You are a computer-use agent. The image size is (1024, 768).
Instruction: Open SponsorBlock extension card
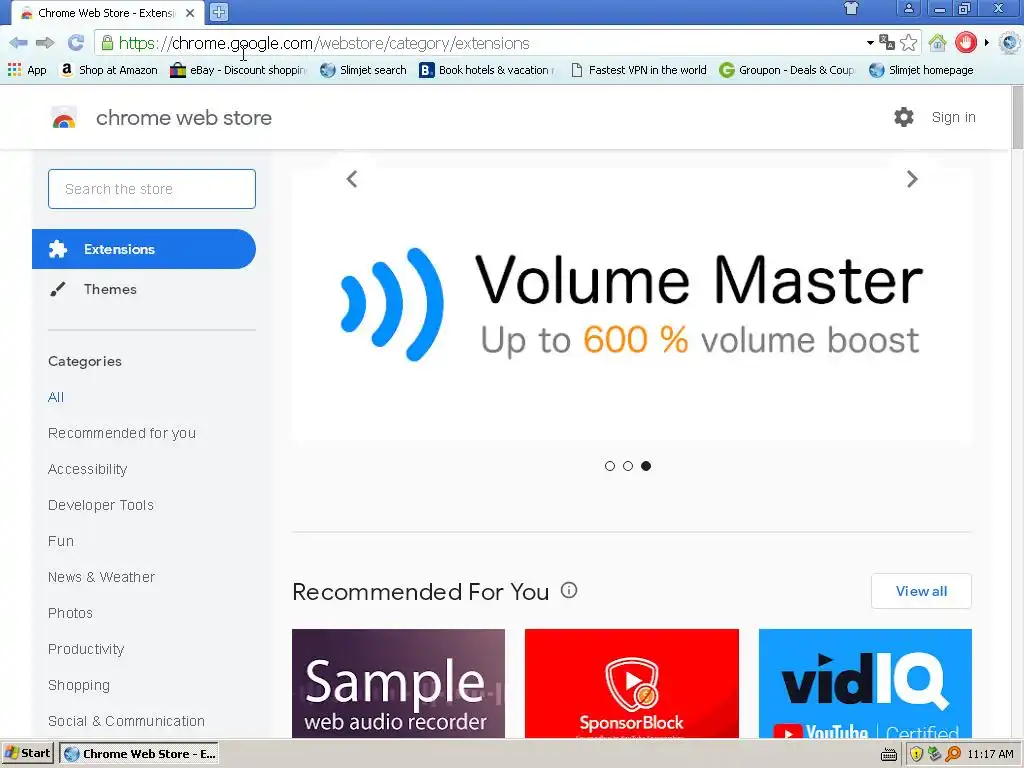(632, 683)
